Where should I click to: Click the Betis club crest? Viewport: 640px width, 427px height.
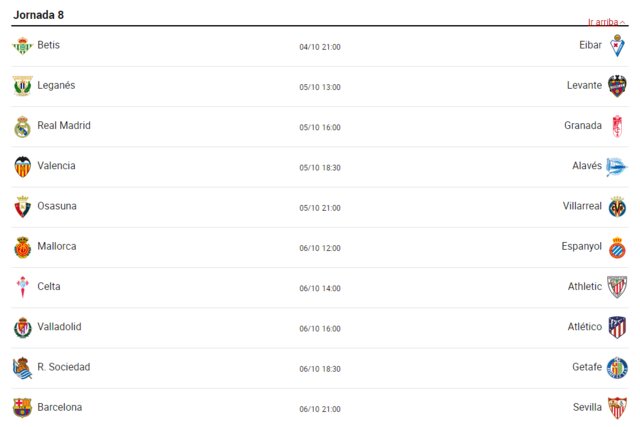click(22, 46)
